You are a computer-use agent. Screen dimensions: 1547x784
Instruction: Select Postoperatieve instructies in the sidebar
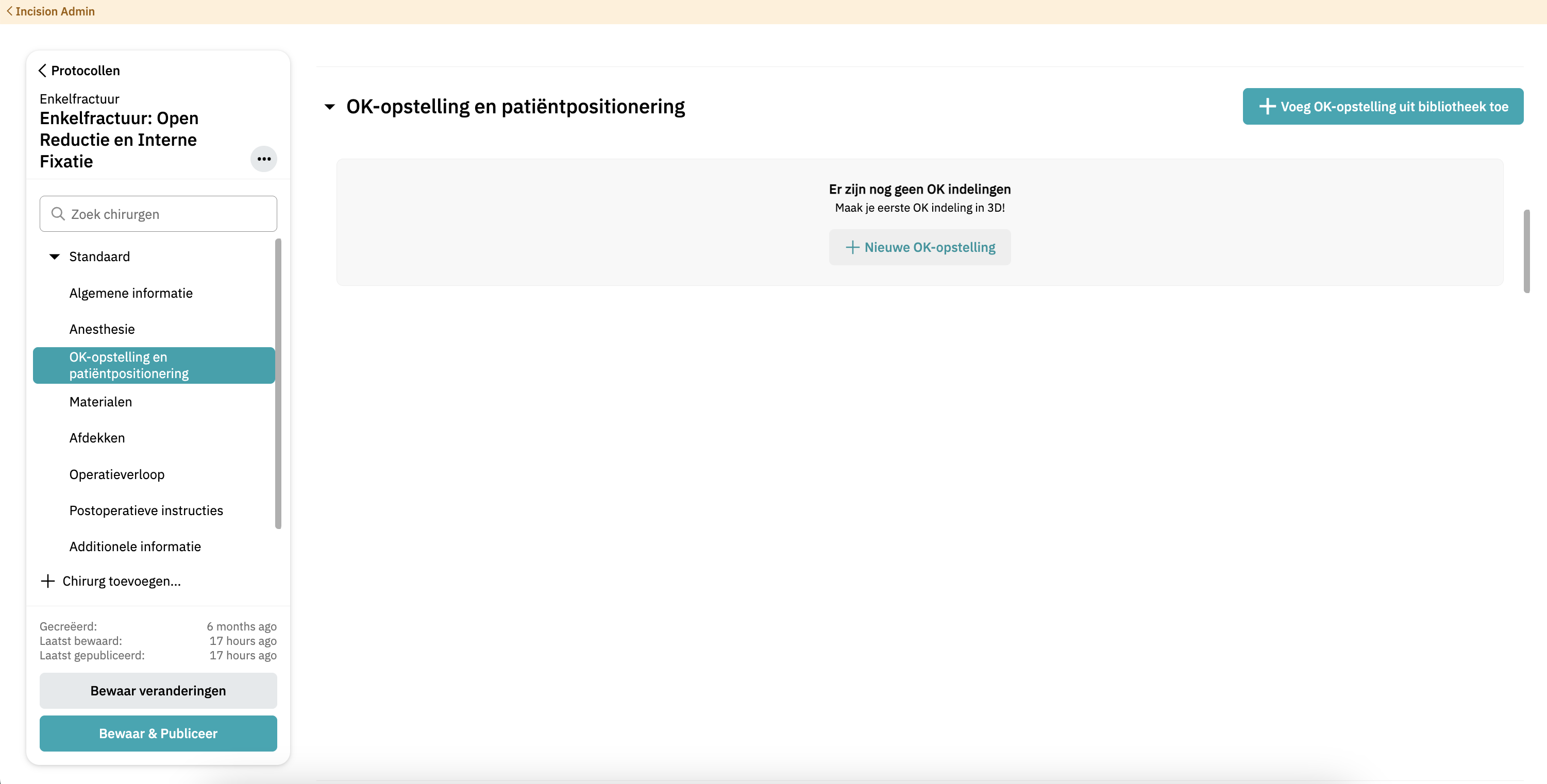[x=146, y=510]
